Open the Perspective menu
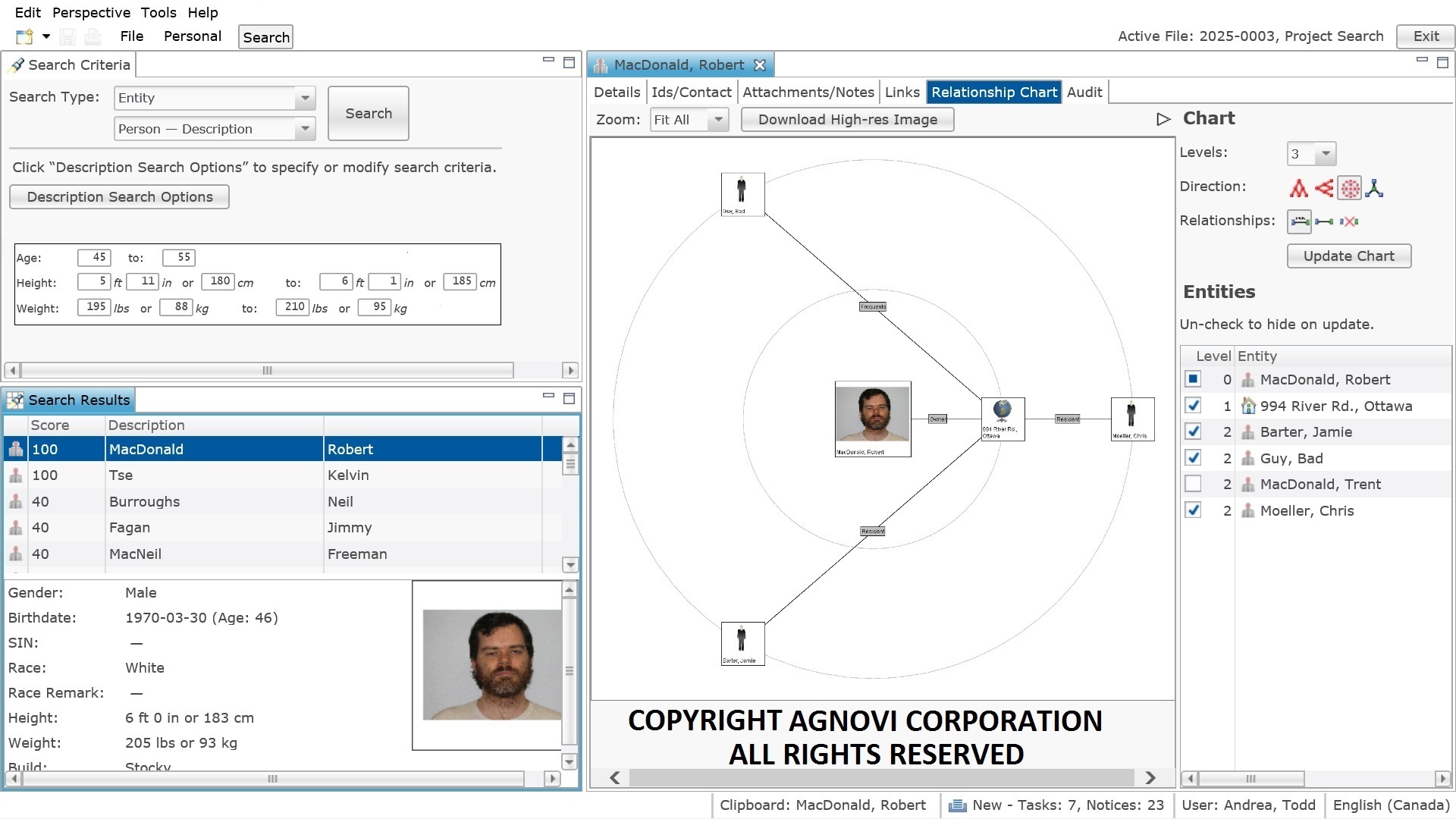Screen dimensions: 1456x819 coord(90,12)
